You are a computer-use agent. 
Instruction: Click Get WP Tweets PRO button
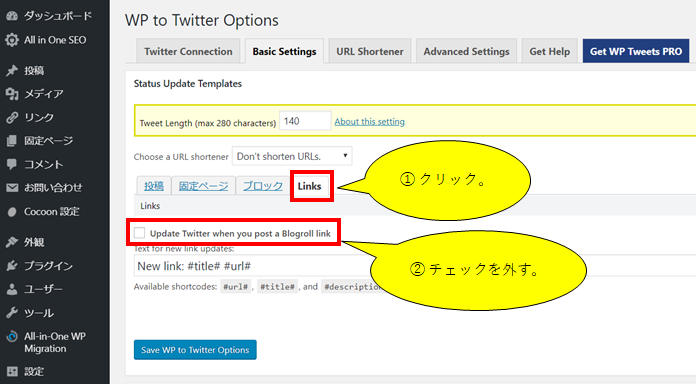[x=636, y=51]
